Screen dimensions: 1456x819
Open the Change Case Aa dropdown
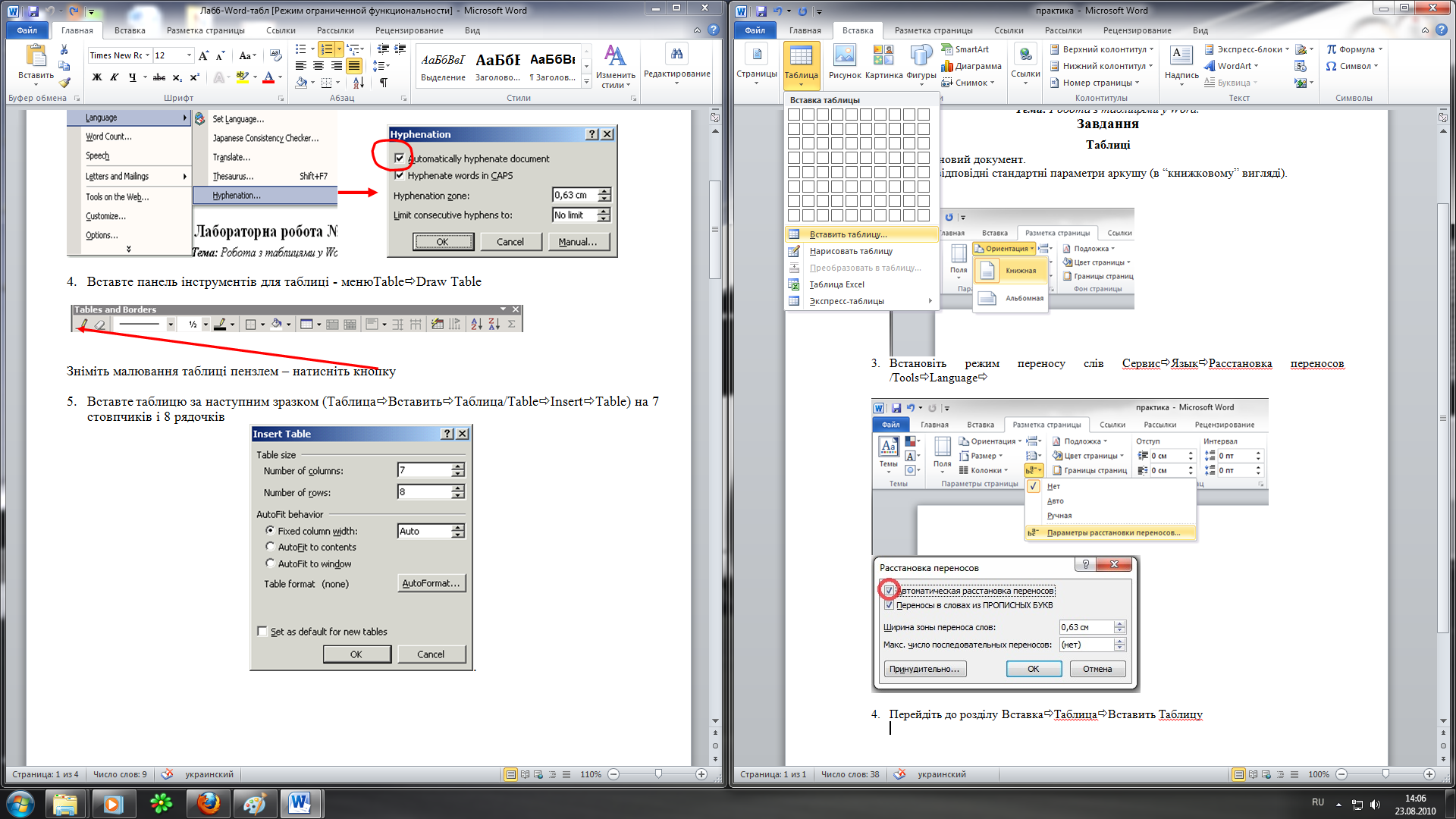click(247, 55)
